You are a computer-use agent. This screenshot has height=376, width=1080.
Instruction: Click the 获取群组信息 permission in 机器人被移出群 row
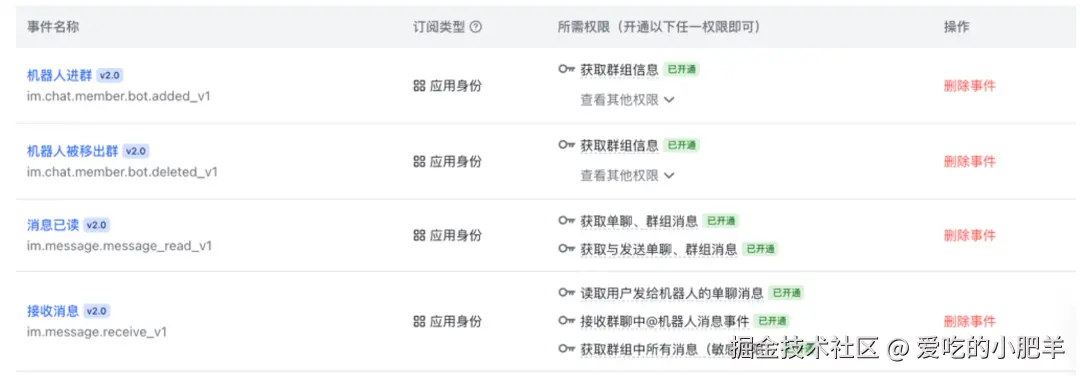click(x=619, y=145)
